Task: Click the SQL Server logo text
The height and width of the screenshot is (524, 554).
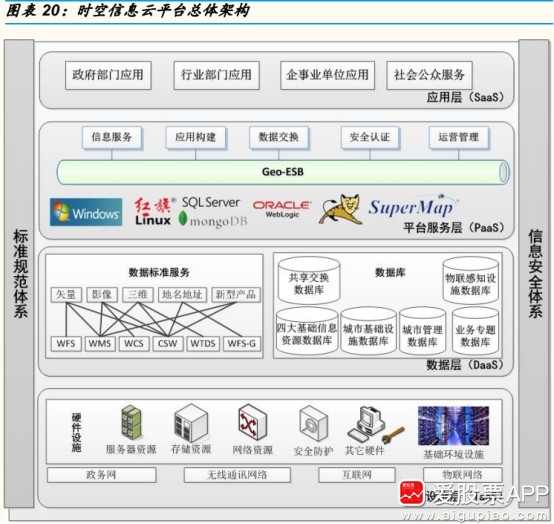Action: tap(211, 203)
